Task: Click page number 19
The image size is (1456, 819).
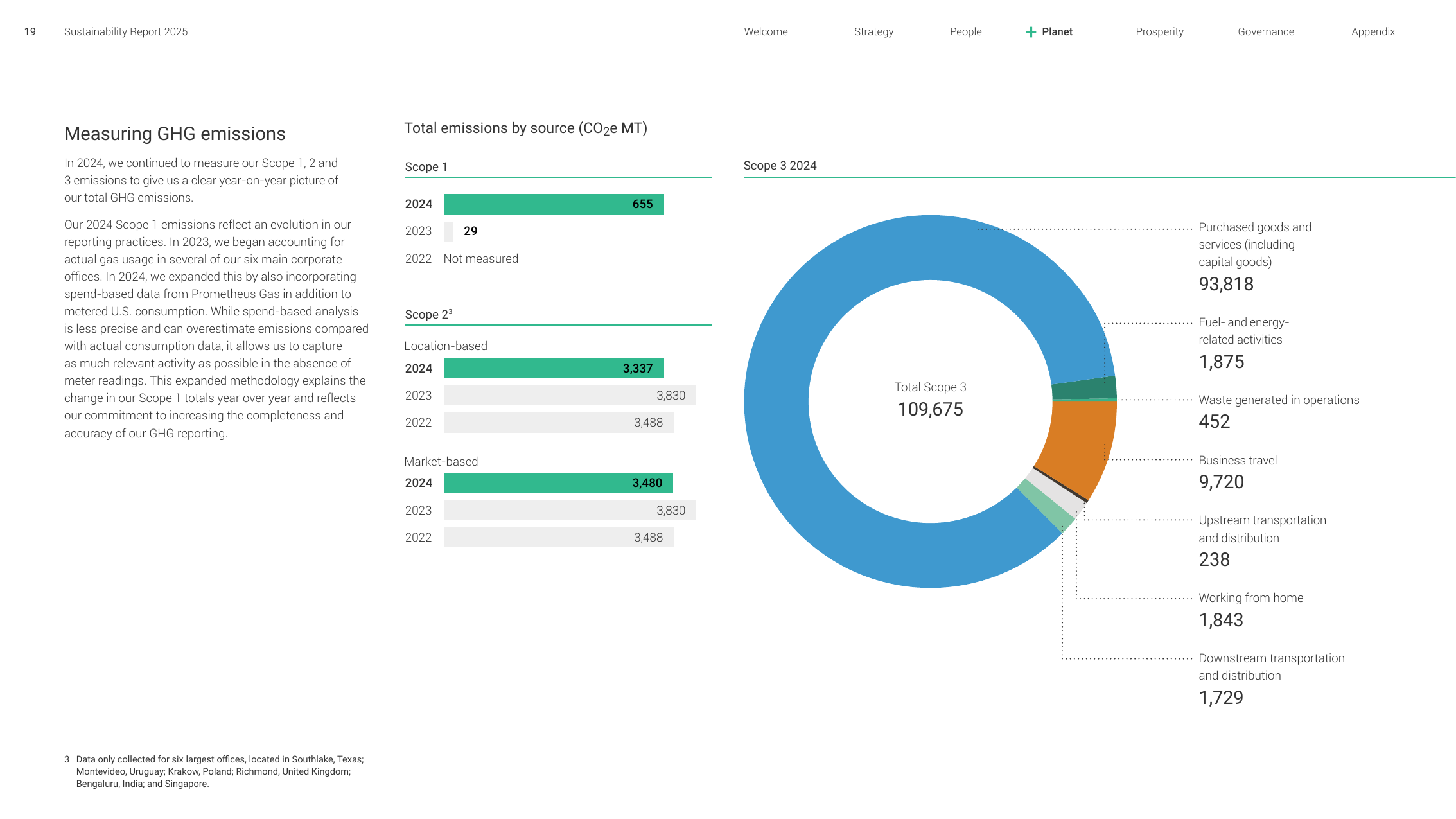Action: [30, 32]
